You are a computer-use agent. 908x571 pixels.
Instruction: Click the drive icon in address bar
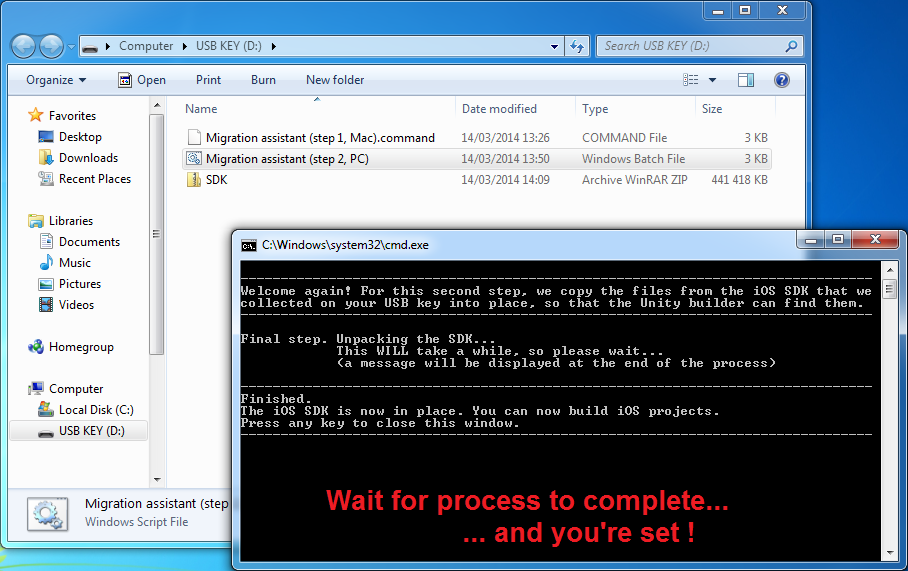pyautogui.click(x=90, y=47)
